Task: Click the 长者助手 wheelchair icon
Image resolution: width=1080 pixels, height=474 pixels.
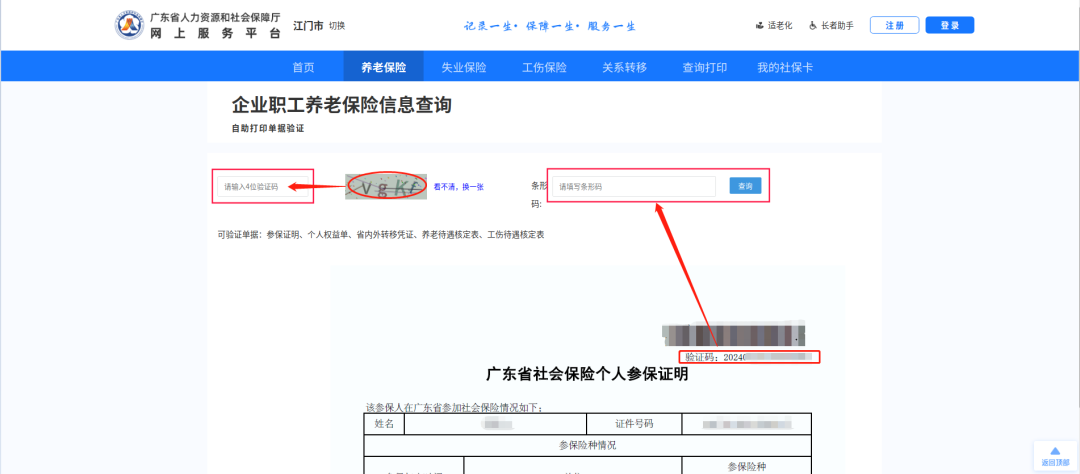Action: [x=813, y=26]
